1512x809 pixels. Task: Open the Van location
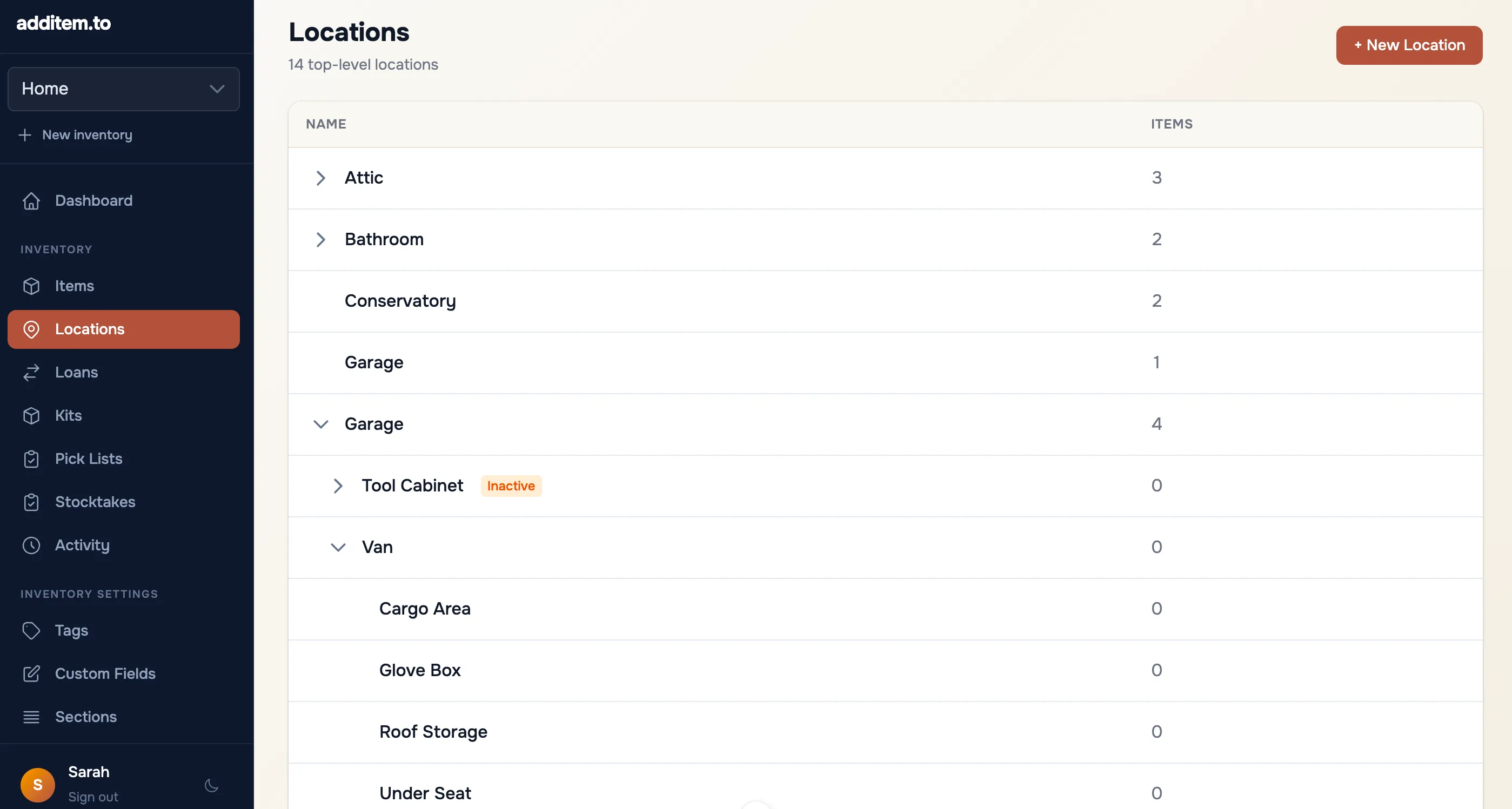tap(377, 548)
